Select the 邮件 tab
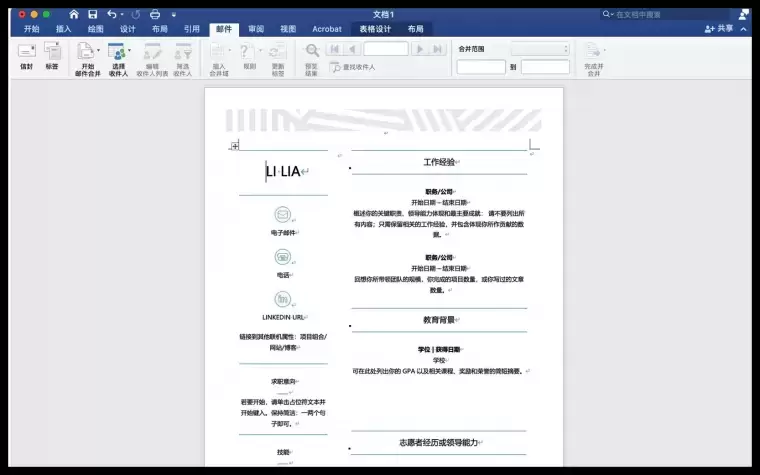 pos(224,29)
